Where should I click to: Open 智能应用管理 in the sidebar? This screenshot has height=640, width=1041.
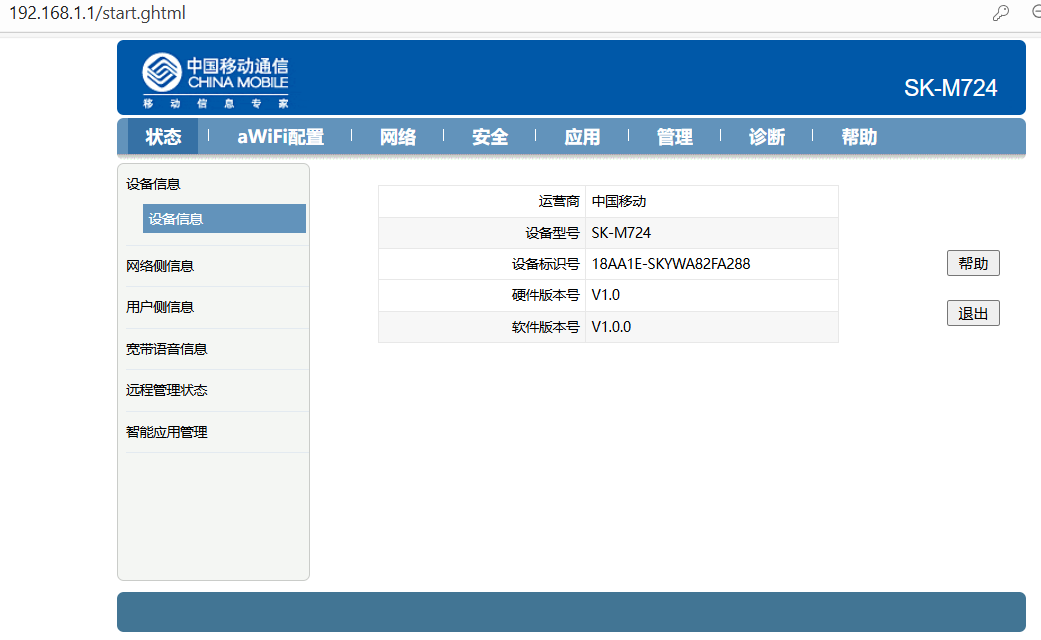(167, 432)
